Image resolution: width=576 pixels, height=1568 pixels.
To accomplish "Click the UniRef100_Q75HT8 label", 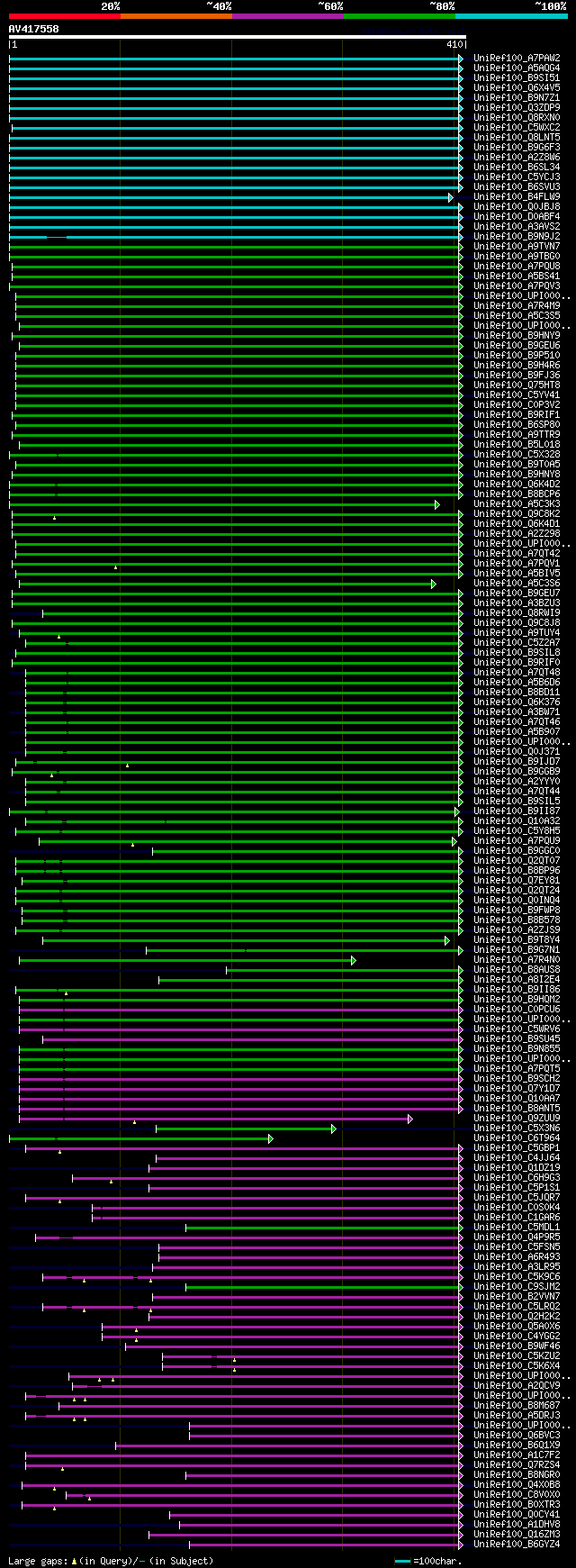I will 517,385.
